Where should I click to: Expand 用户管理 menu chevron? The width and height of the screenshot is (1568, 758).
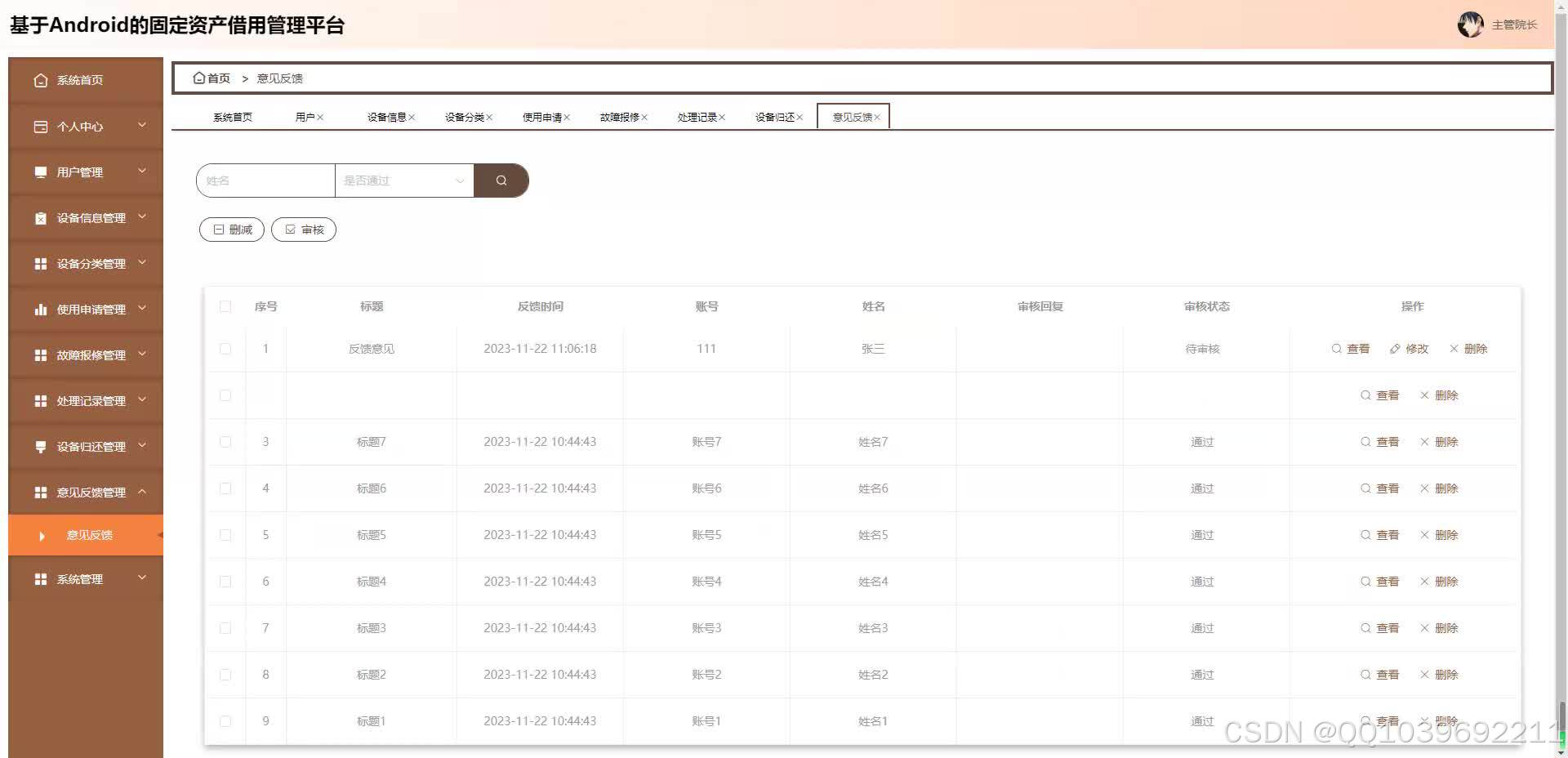pos(142,171)
